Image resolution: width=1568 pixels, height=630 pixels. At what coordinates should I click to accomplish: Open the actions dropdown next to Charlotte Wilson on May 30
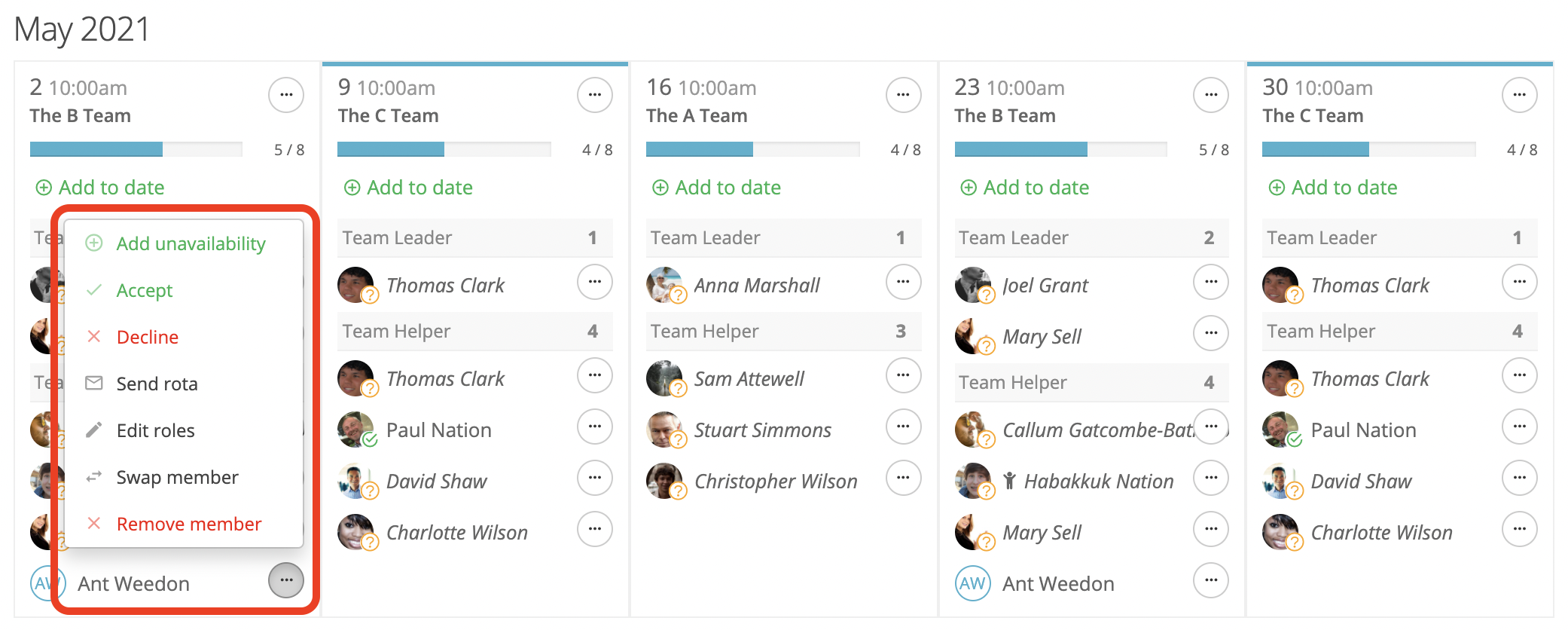coord(1520,530)
